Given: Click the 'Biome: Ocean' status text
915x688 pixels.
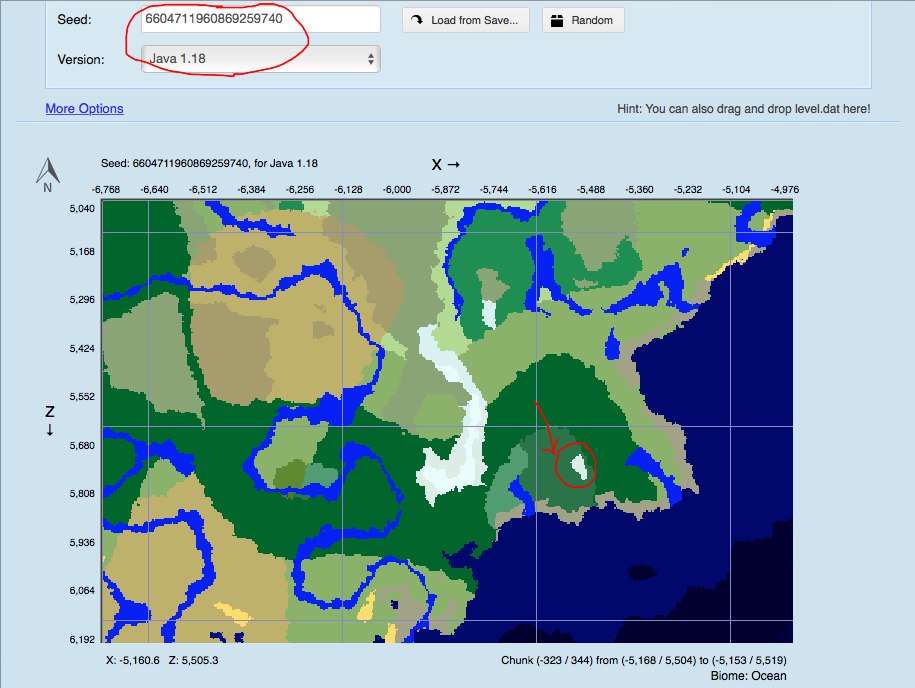Looking at the screenshot, I should point(748,676).
